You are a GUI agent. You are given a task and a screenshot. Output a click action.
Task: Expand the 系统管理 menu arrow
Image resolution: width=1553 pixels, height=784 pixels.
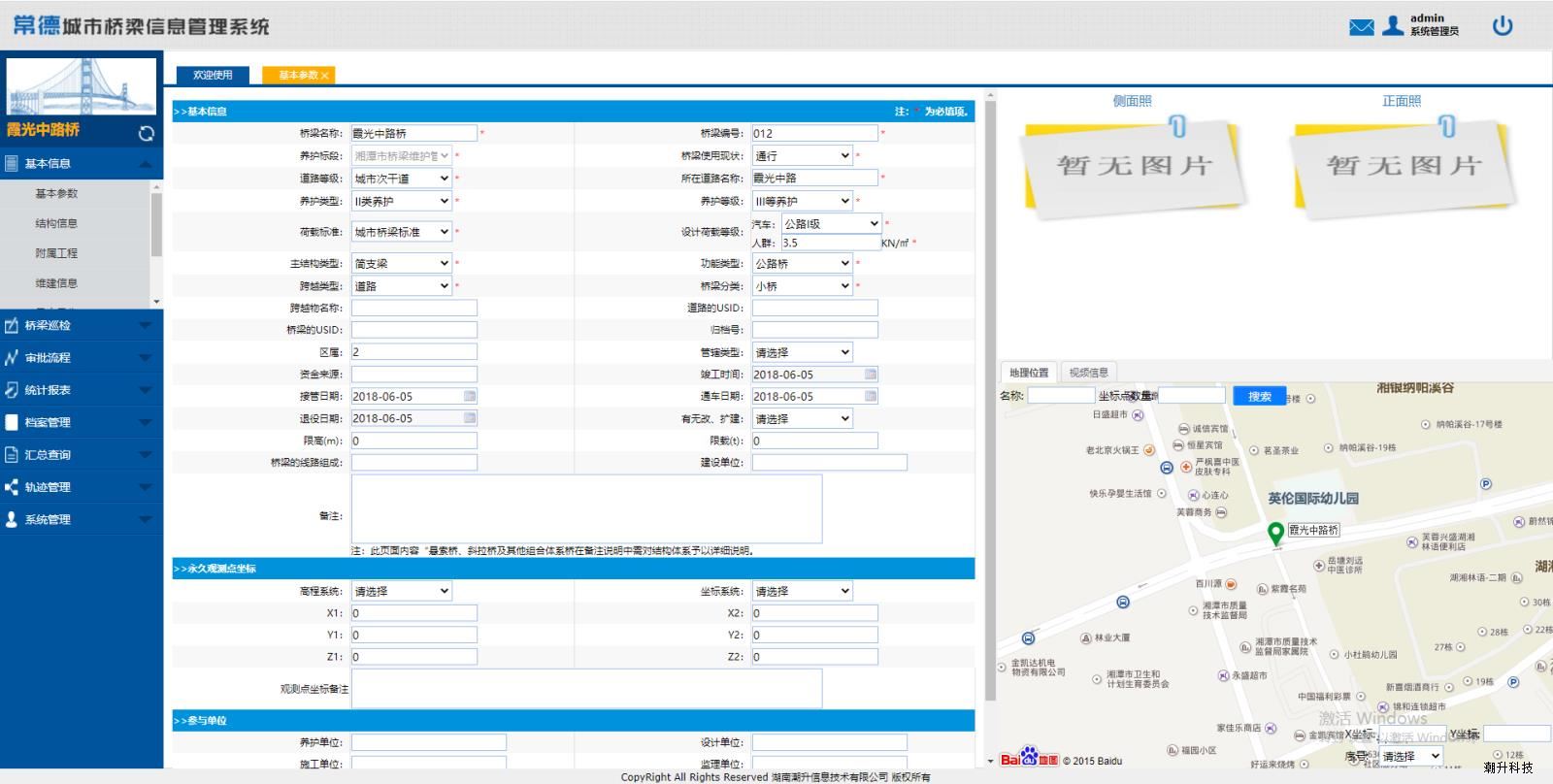tap(146, 519)
